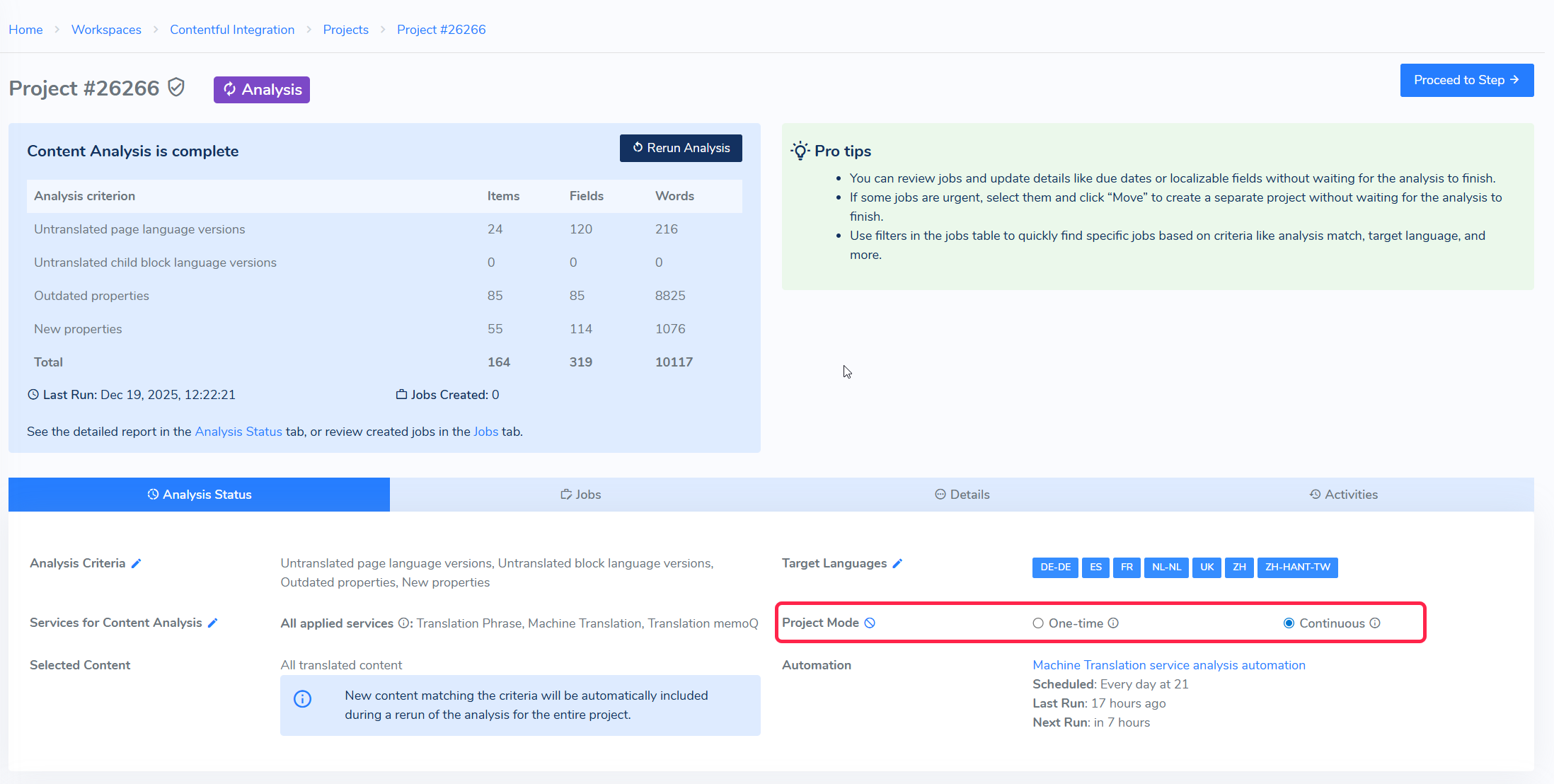
Task: Click the All translated content value
Action: click(341, 665)
